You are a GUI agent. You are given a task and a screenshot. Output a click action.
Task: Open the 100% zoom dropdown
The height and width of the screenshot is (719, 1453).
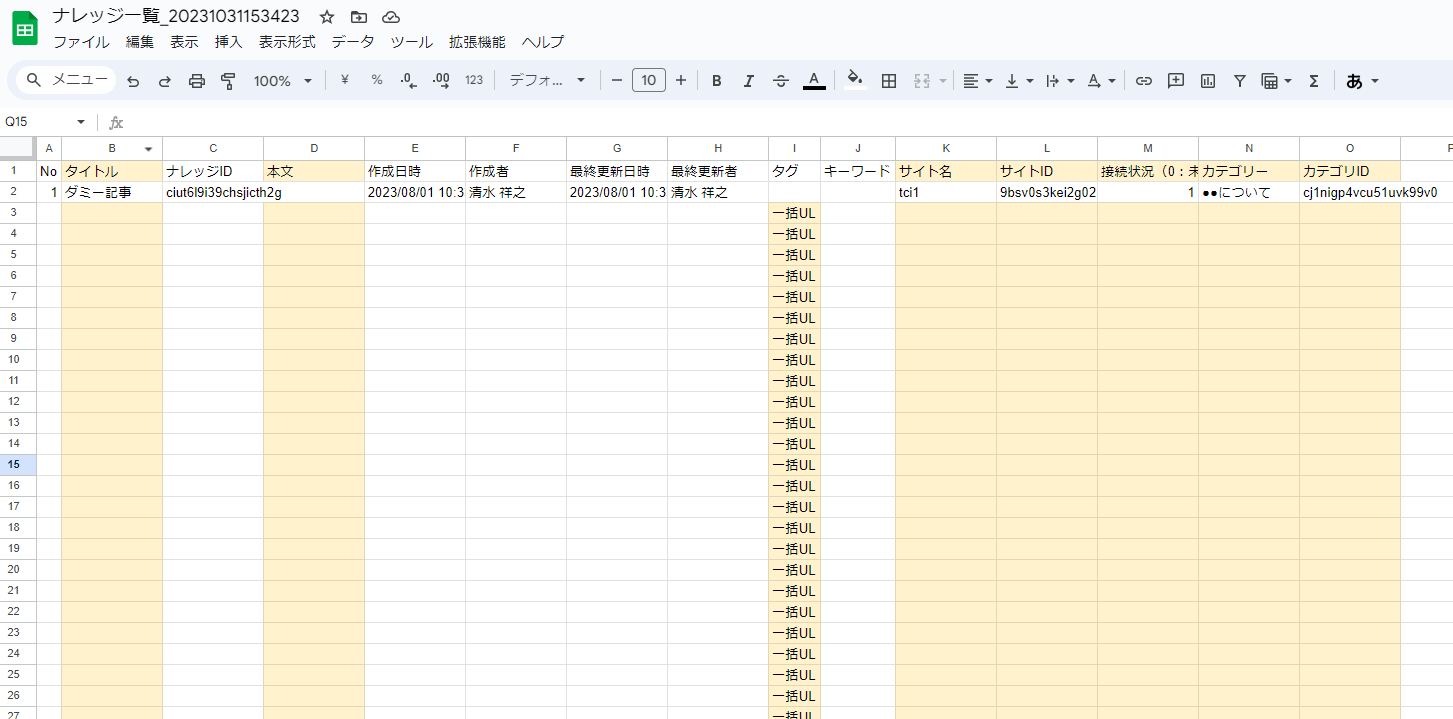pyautogui.click(x=282, y=81)
